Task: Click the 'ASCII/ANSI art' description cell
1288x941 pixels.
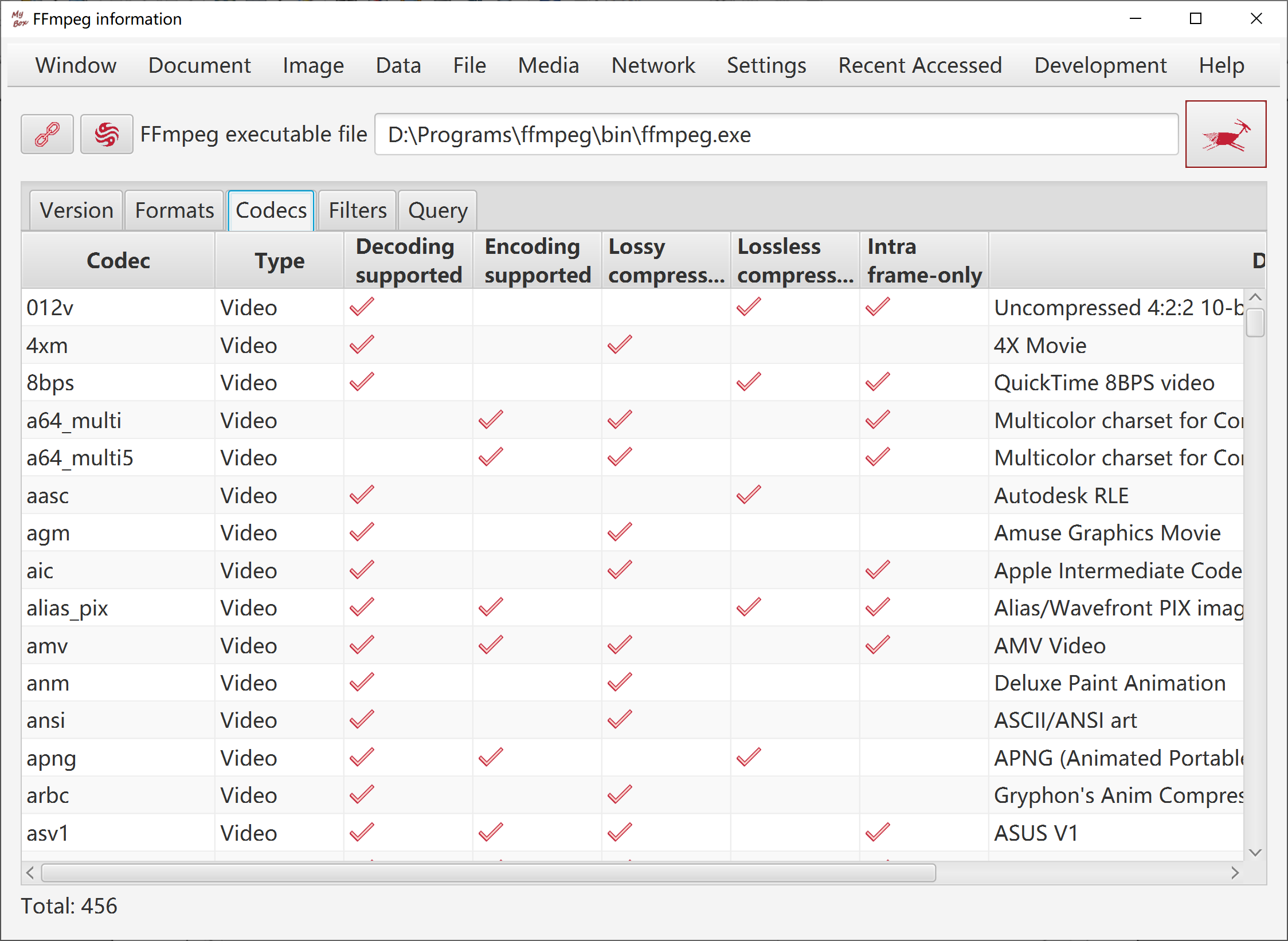Action: pyautogui.click(x=1117, y=720)
